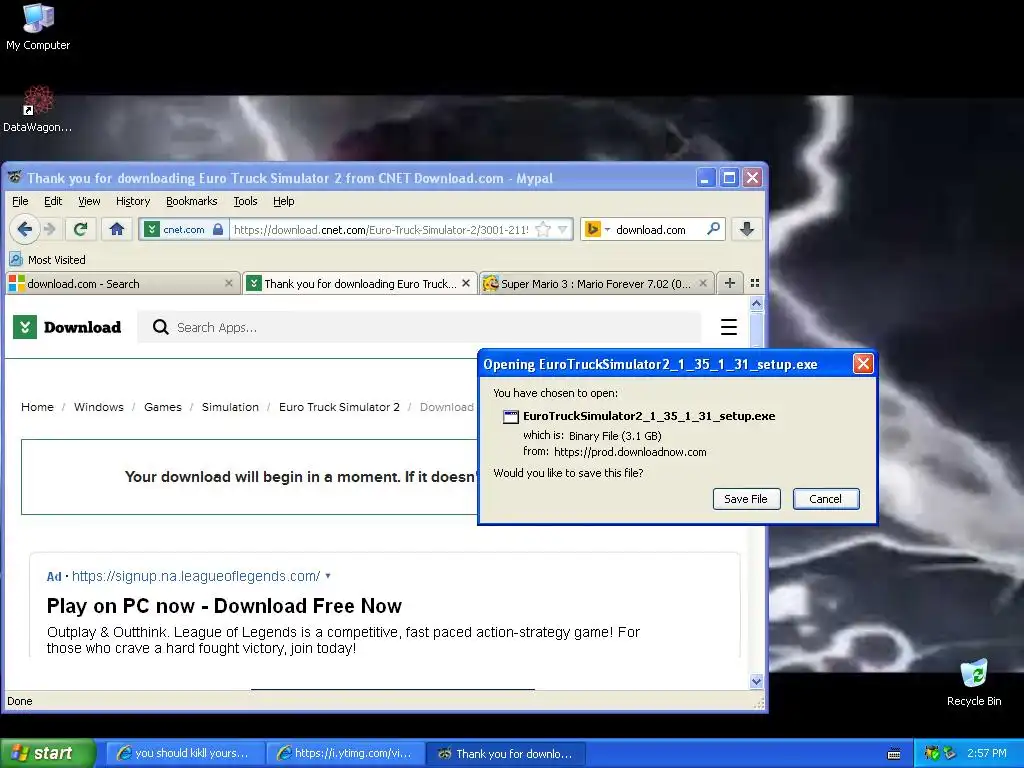Open the History menu

(133, 201)
